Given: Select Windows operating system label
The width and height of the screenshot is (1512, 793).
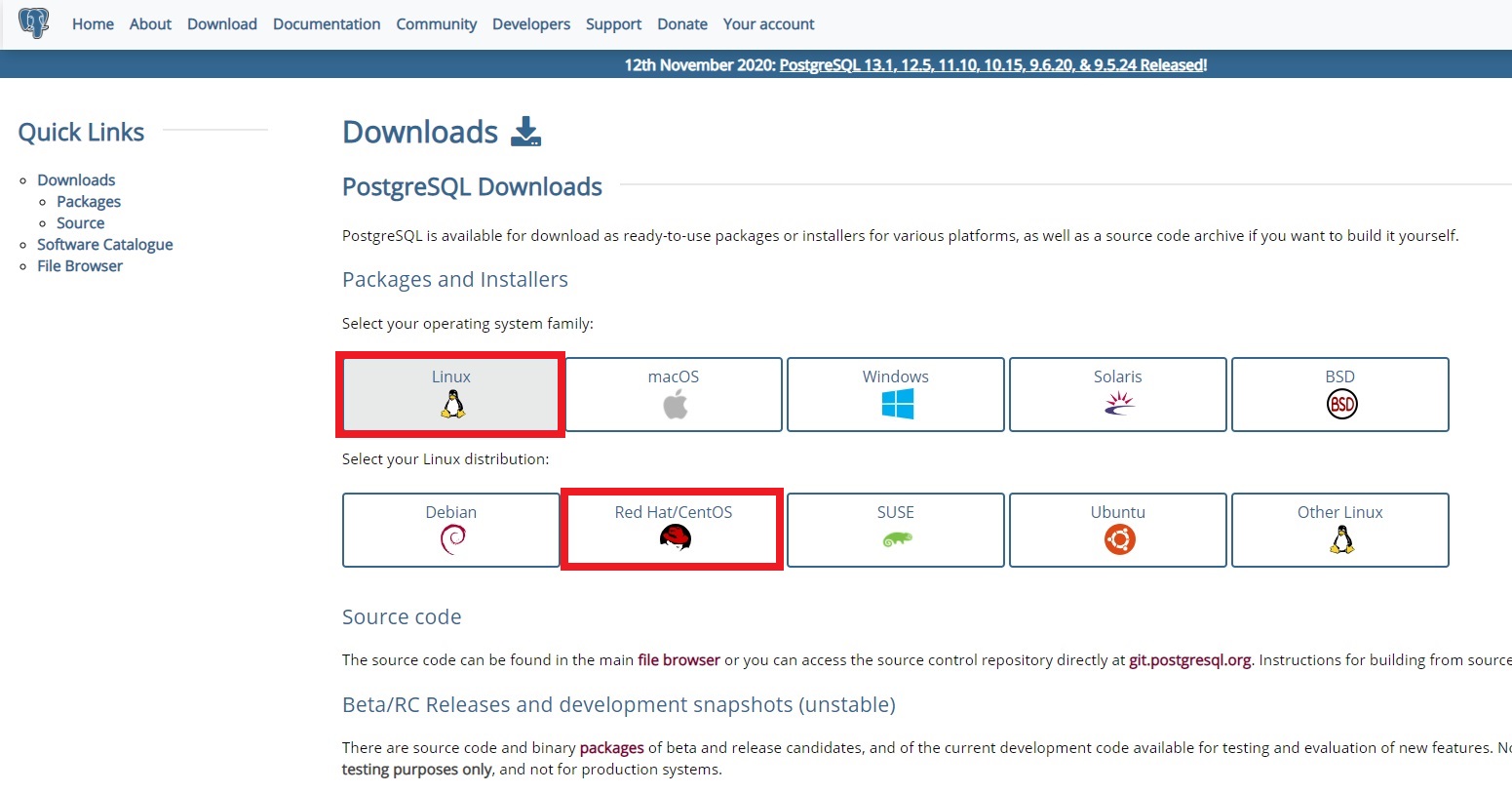Looking at the screenshot, I should pos(896,377).
